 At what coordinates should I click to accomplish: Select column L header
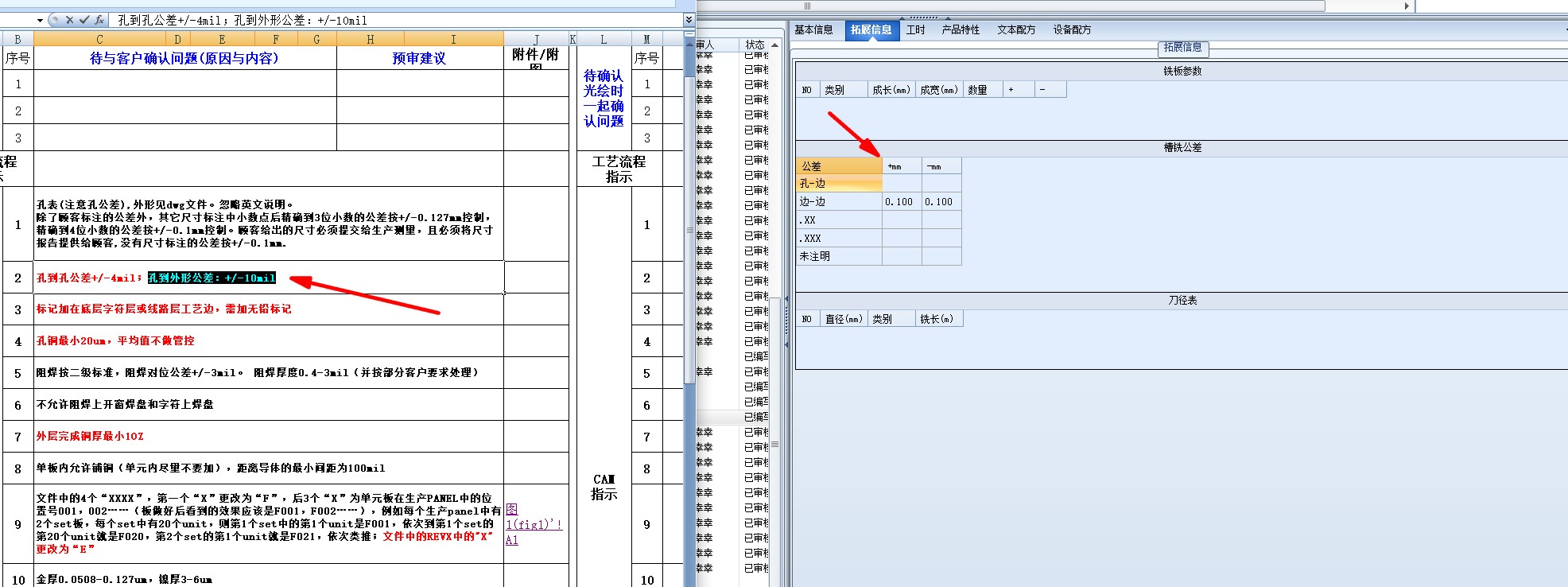[604, 39]
